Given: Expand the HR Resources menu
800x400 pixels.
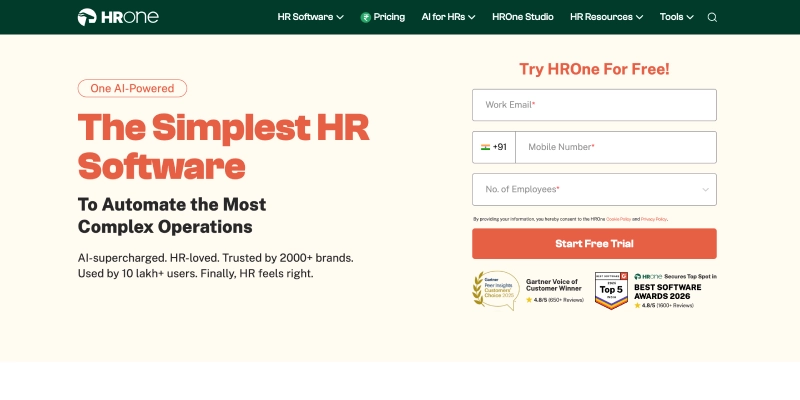Looking at the screenshot, I should point(607,17).
